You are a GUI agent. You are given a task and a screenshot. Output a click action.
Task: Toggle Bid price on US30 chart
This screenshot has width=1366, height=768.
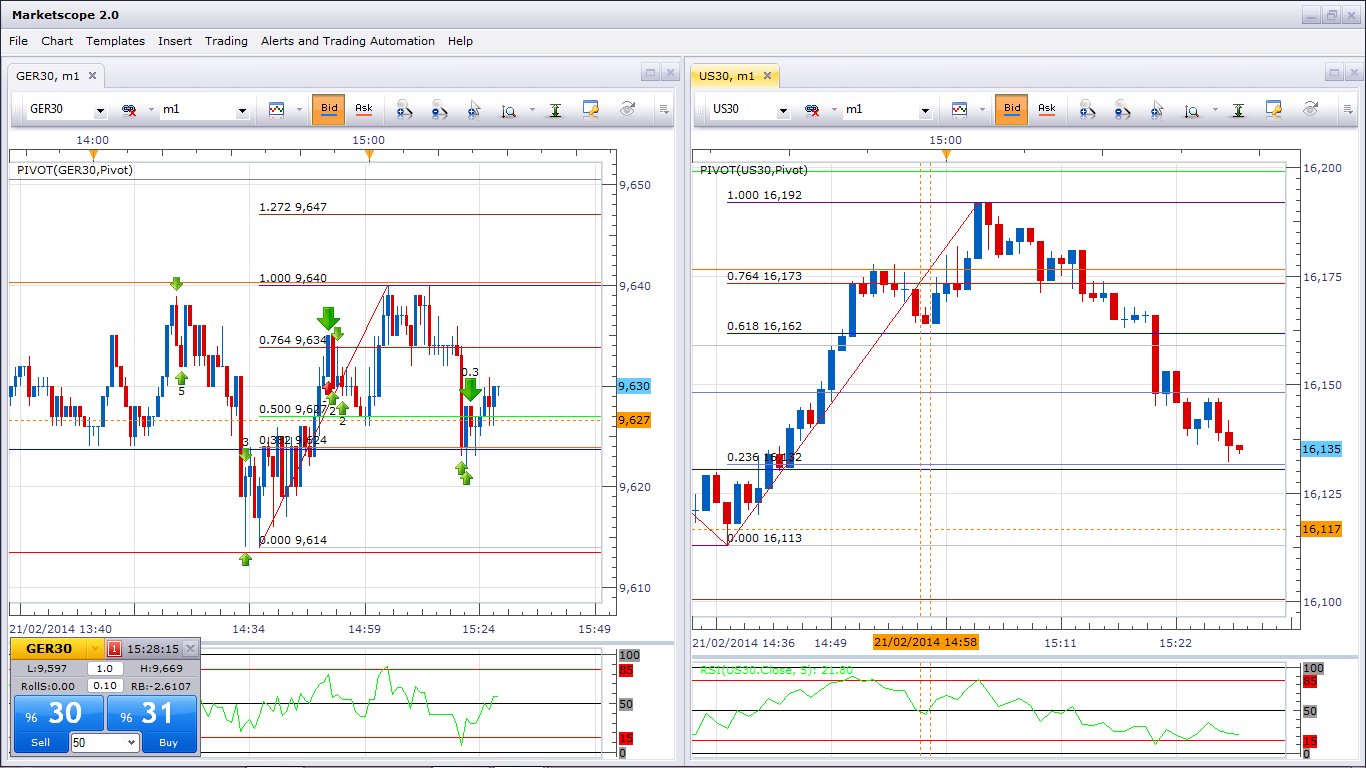(x=1012, y=109)
